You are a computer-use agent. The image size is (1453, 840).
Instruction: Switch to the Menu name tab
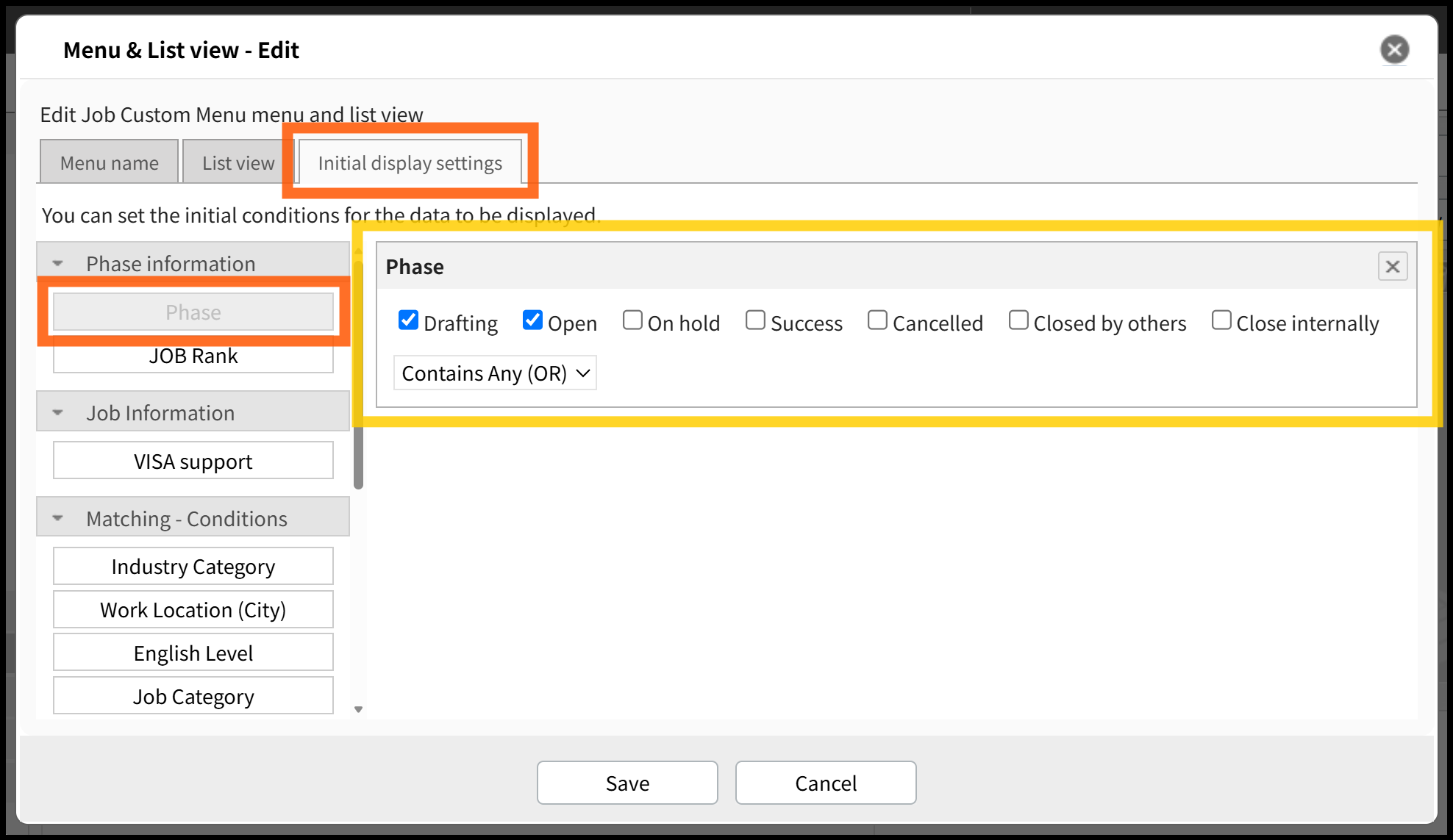109,162
